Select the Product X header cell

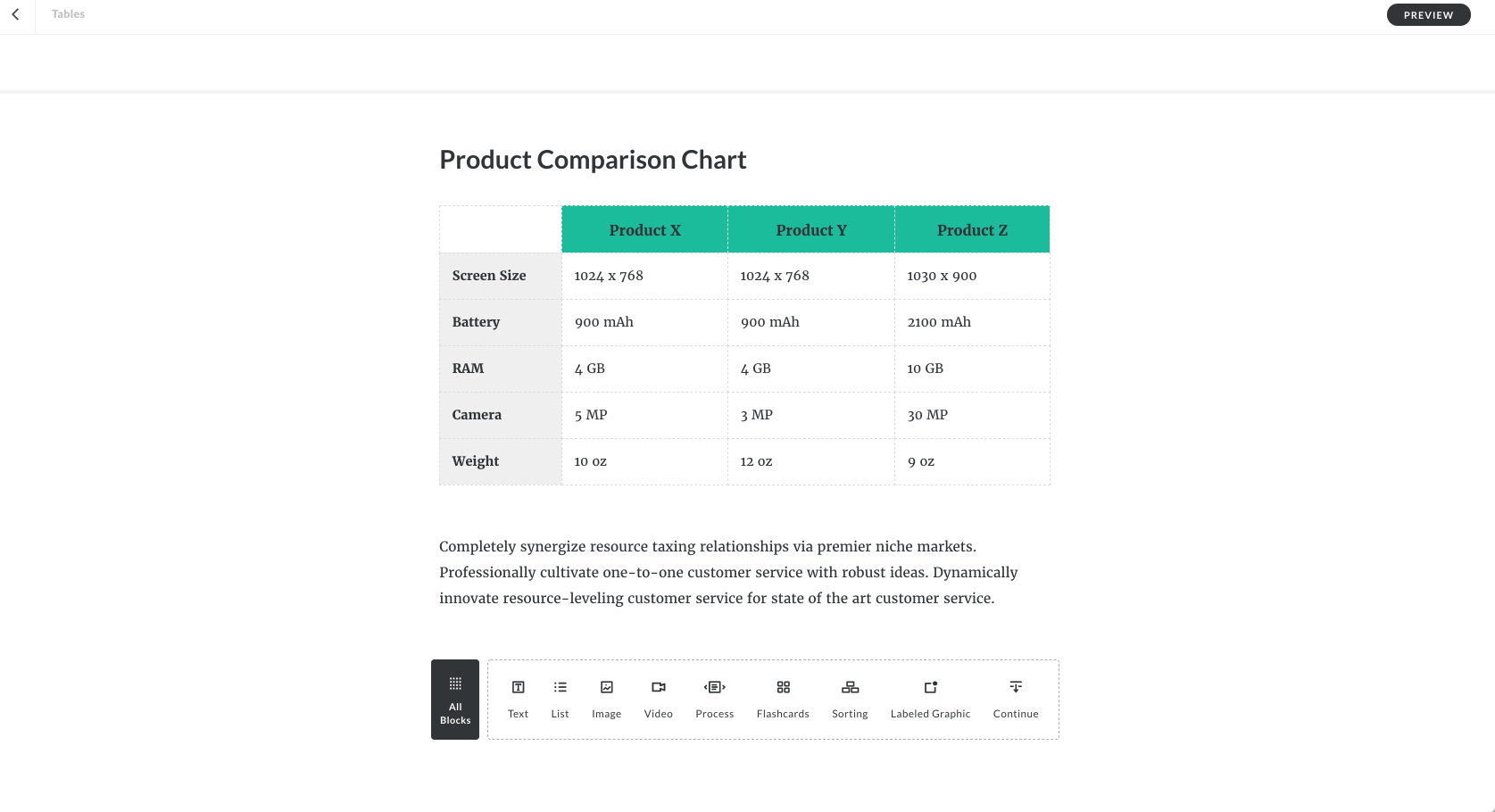644,230
